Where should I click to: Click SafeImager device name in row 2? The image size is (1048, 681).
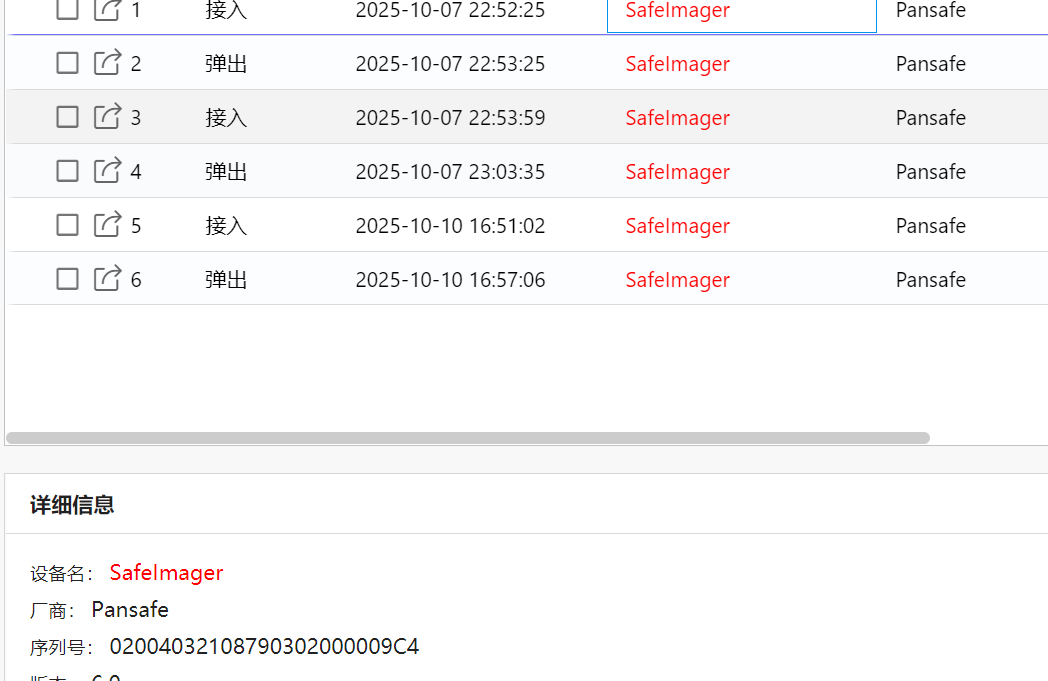(677, 64)
